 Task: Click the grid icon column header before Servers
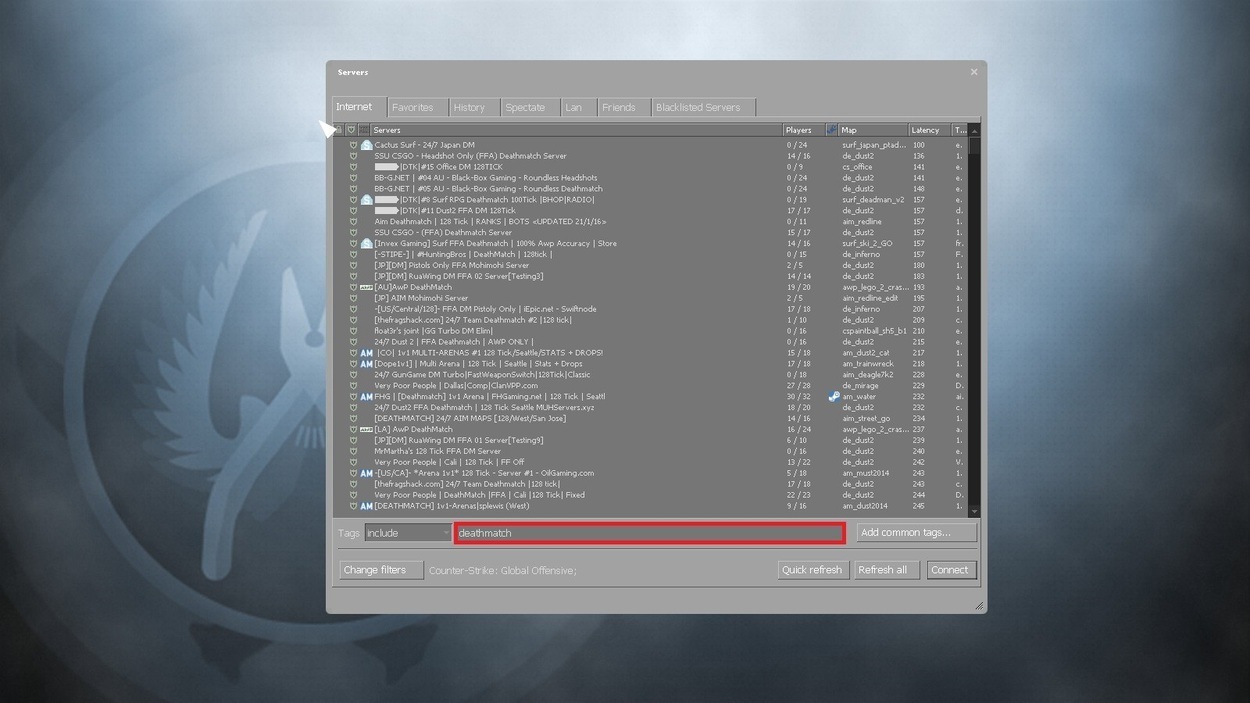tap(364, 130)
